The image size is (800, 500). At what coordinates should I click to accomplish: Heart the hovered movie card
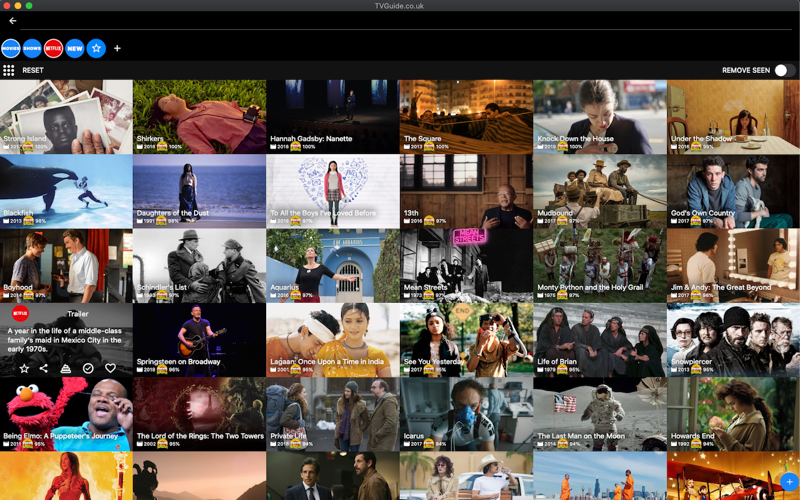(x=110, y=368)
